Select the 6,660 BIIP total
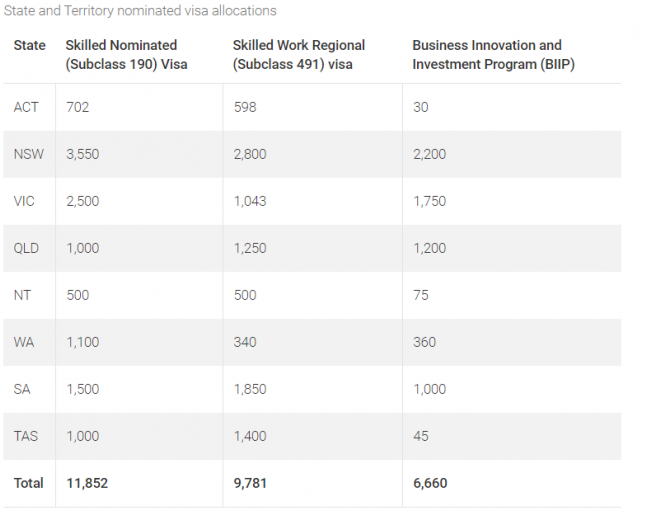 [x=430, y=483]
